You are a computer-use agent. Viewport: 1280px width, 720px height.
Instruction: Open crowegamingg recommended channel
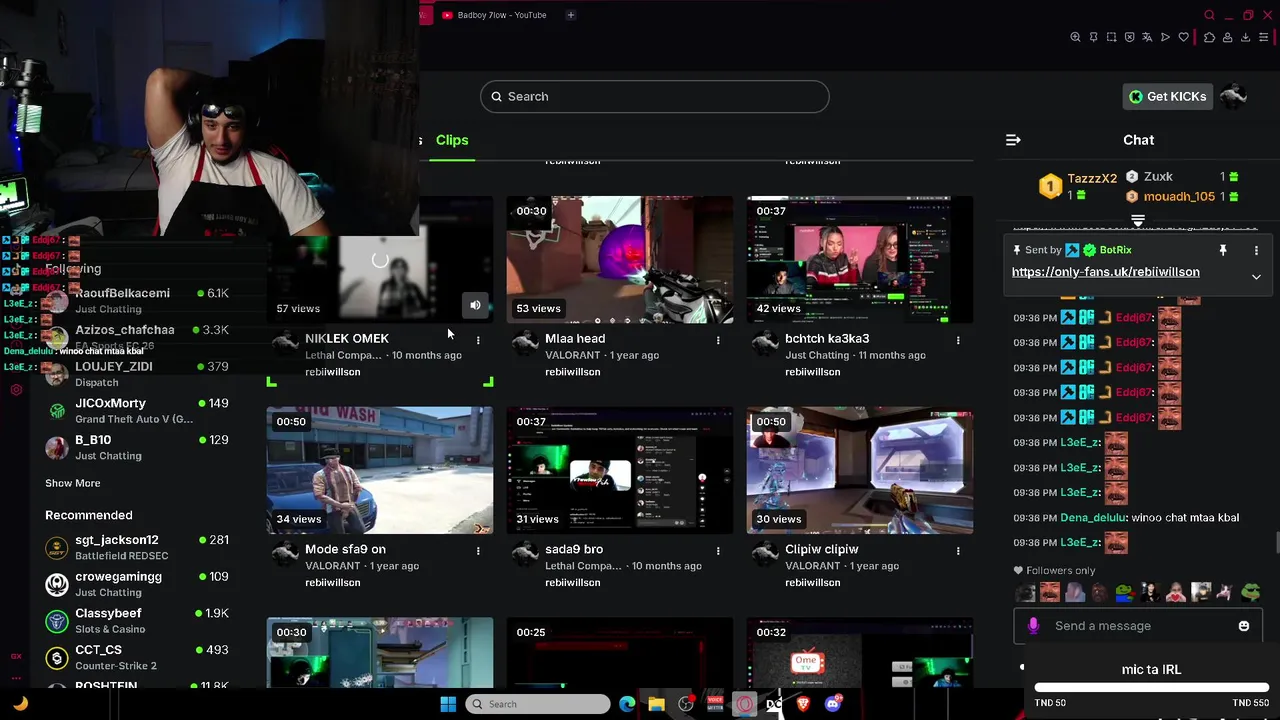137,584
